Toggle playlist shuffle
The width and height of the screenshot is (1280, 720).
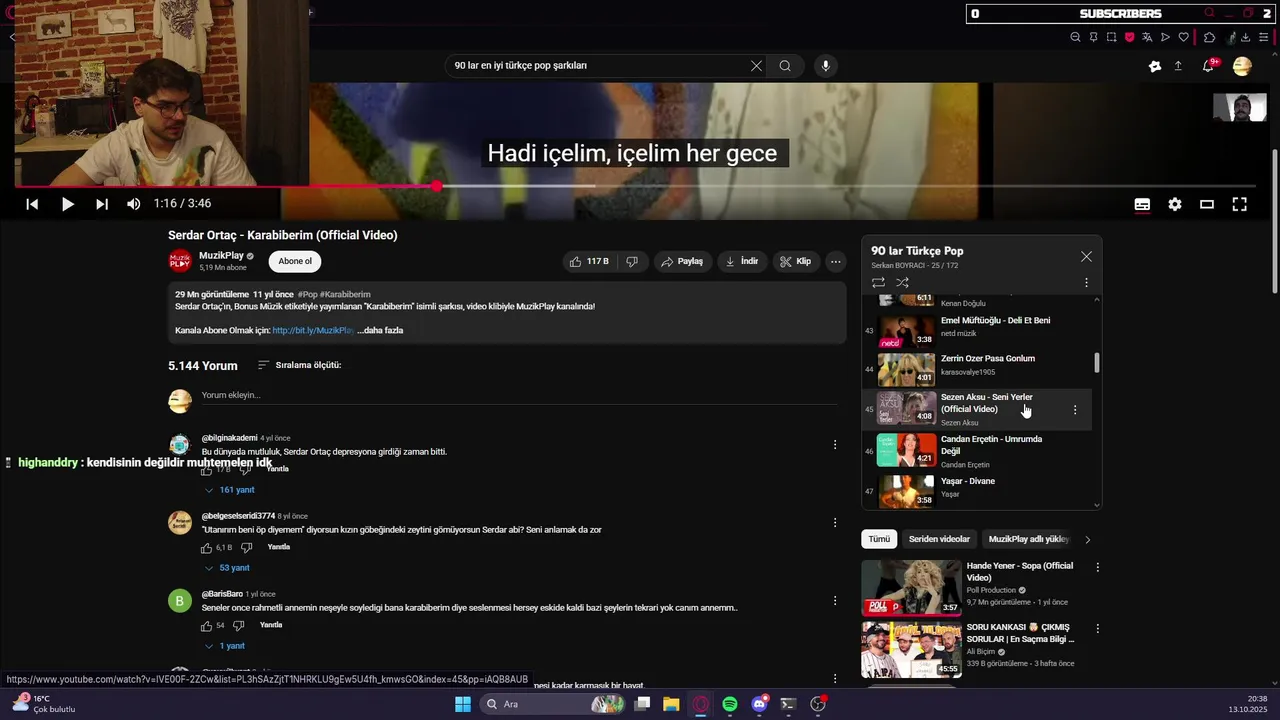(902, 283)
